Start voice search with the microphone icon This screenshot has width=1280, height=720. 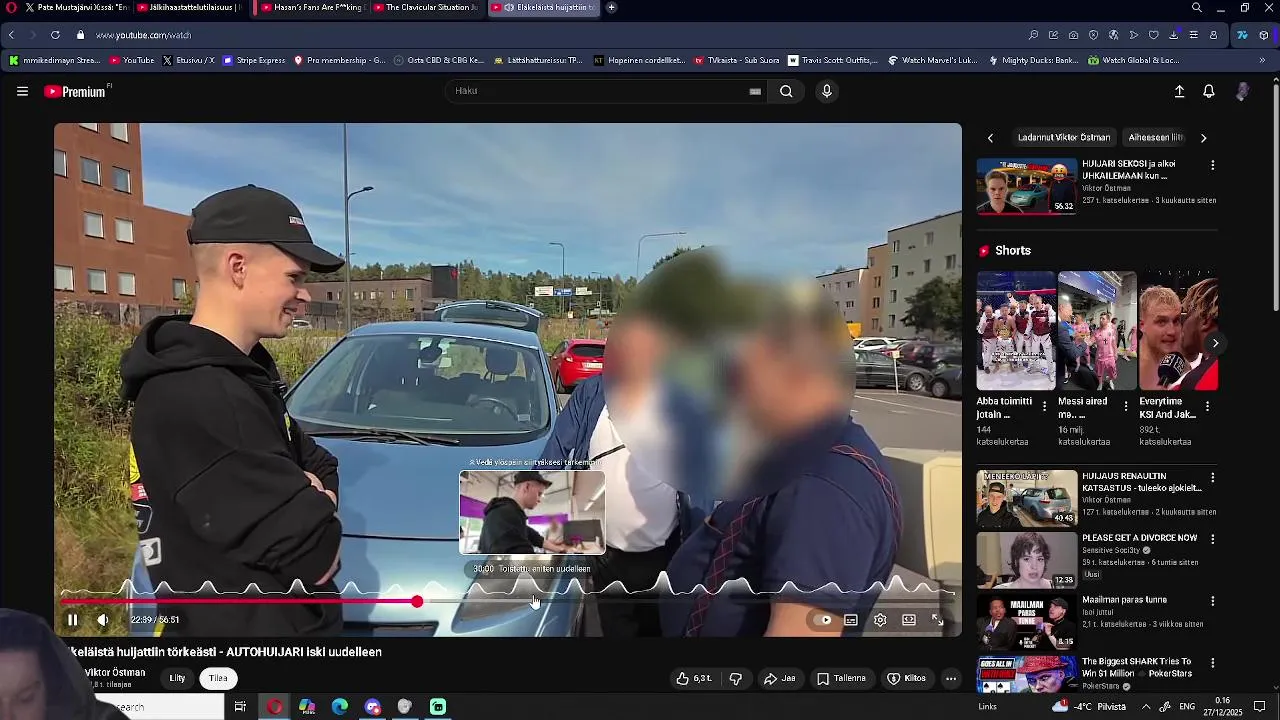pos(826,91)
